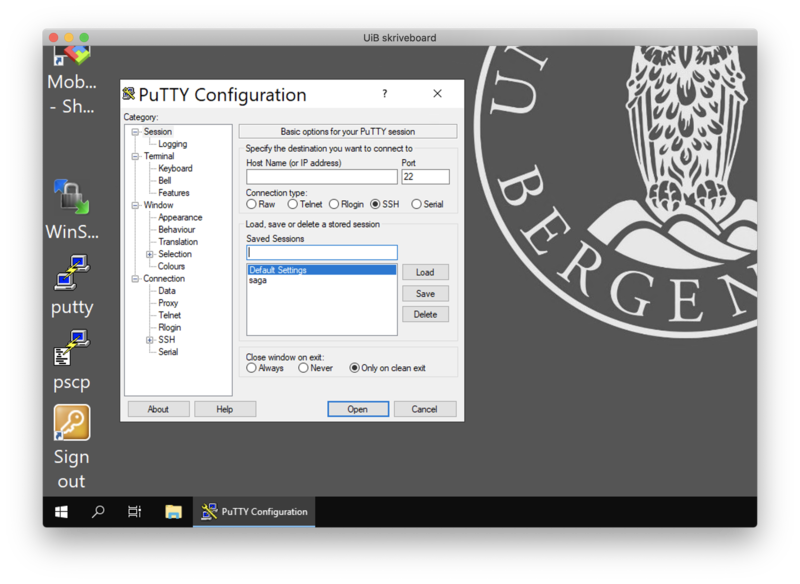Click the Load button
The height and width of the screenshot is (584, 800).
point(425,272)
